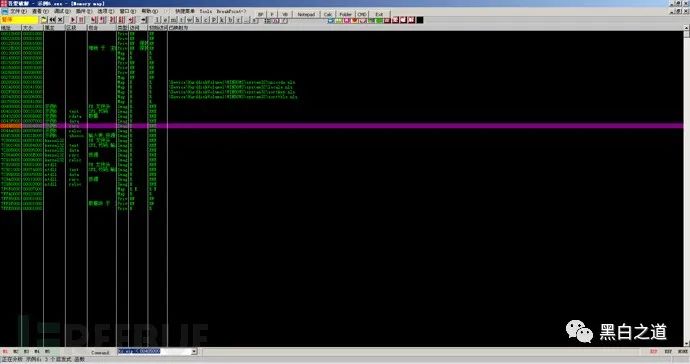Click the Notepad shortcut button
690x364 pixels.
[306, 14]
